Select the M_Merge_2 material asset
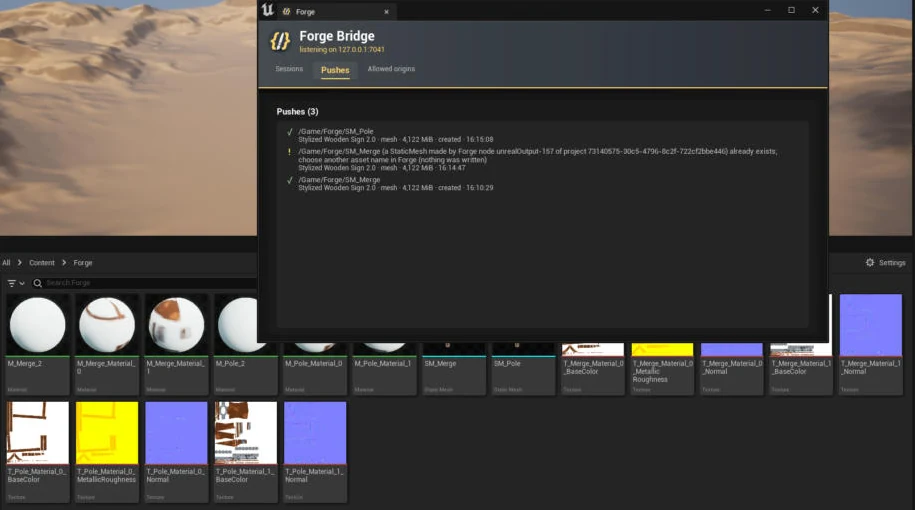The width and height of the screenshot is (915, 510). (38, 344)
